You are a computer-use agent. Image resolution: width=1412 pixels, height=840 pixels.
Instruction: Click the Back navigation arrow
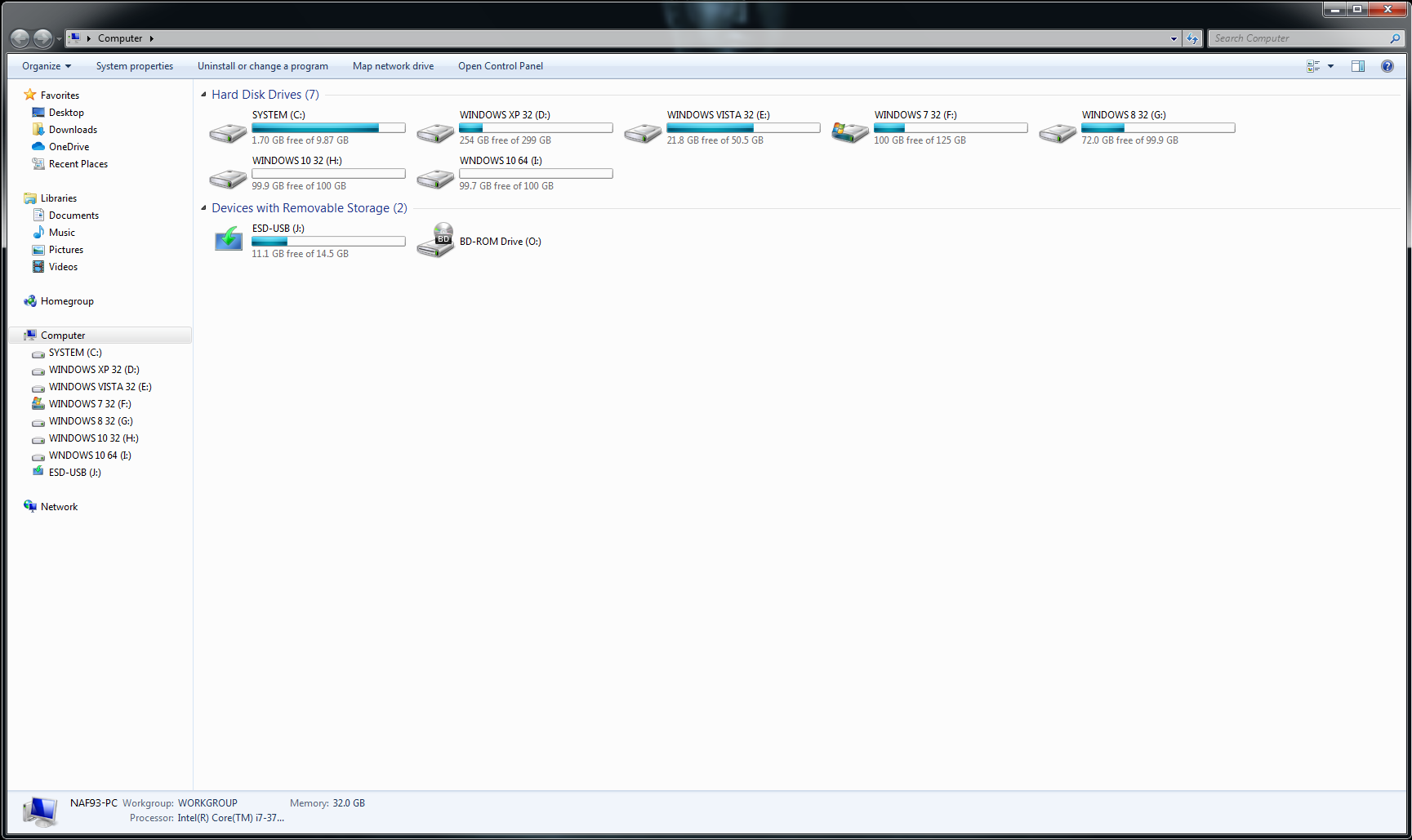point(20,38)
